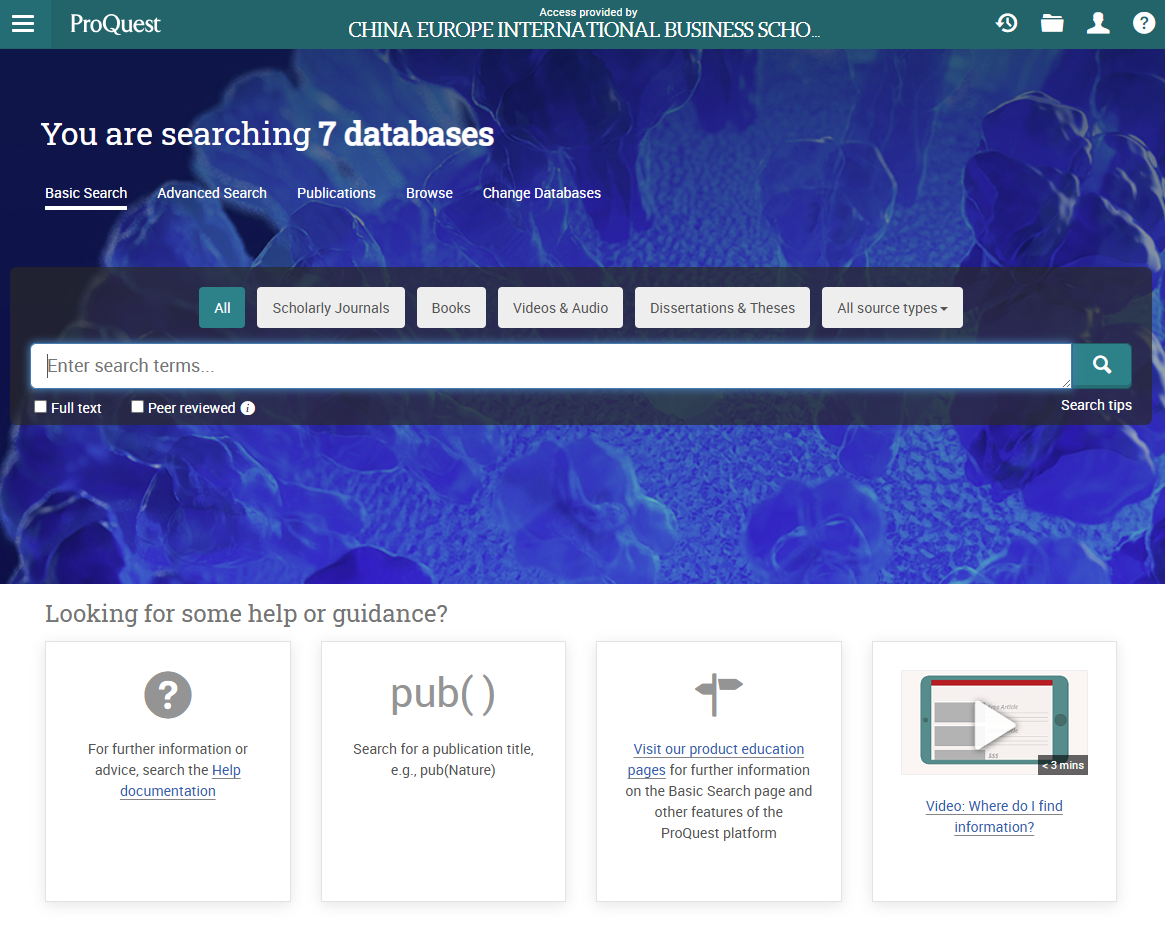Open the hamburger navigation menu
The image size is (1165, 932).
point(23,24)
